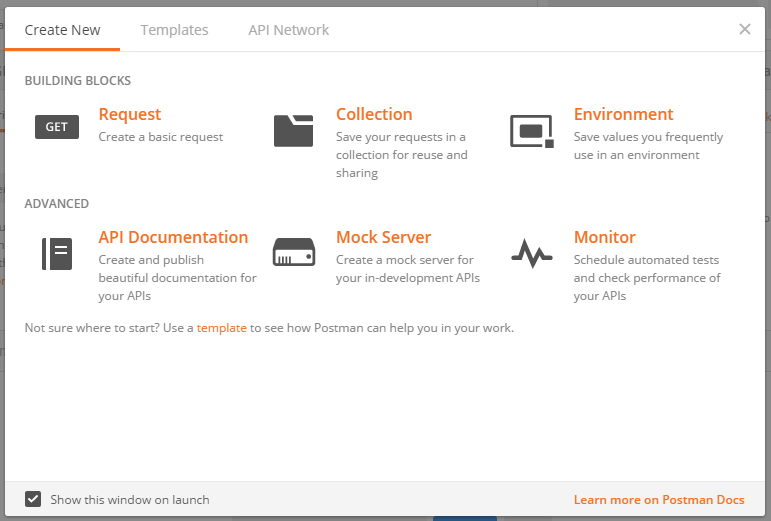Select the Create New tab
771x521 pixels.
pos(62,30)
